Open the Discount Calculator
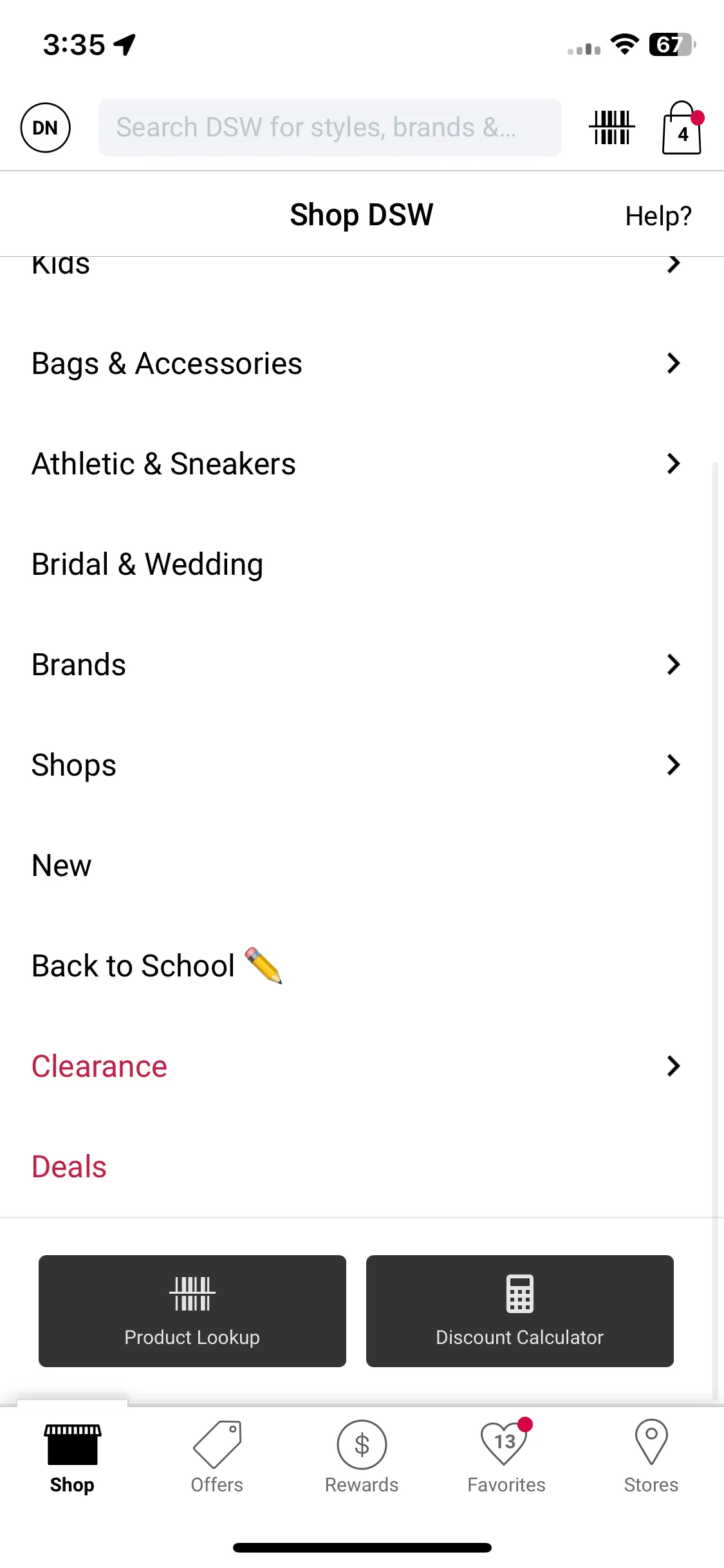The image size is (724, 1568). (520, 1311)
